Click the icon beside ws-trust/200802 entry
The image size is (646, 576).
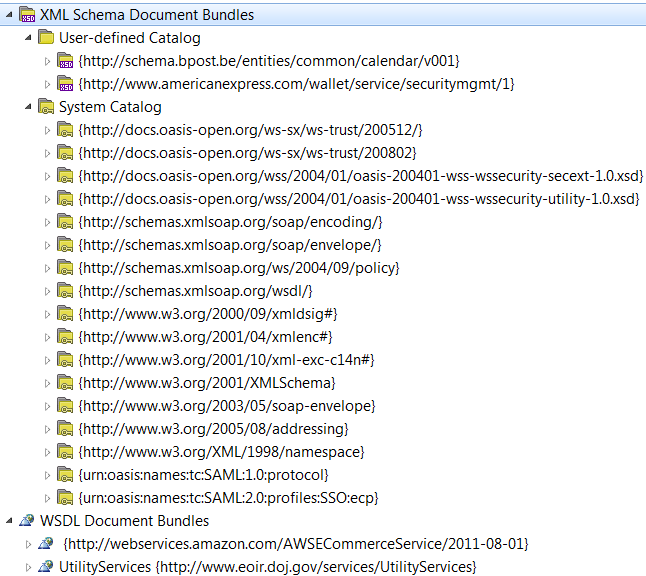(x=65, y=153)
